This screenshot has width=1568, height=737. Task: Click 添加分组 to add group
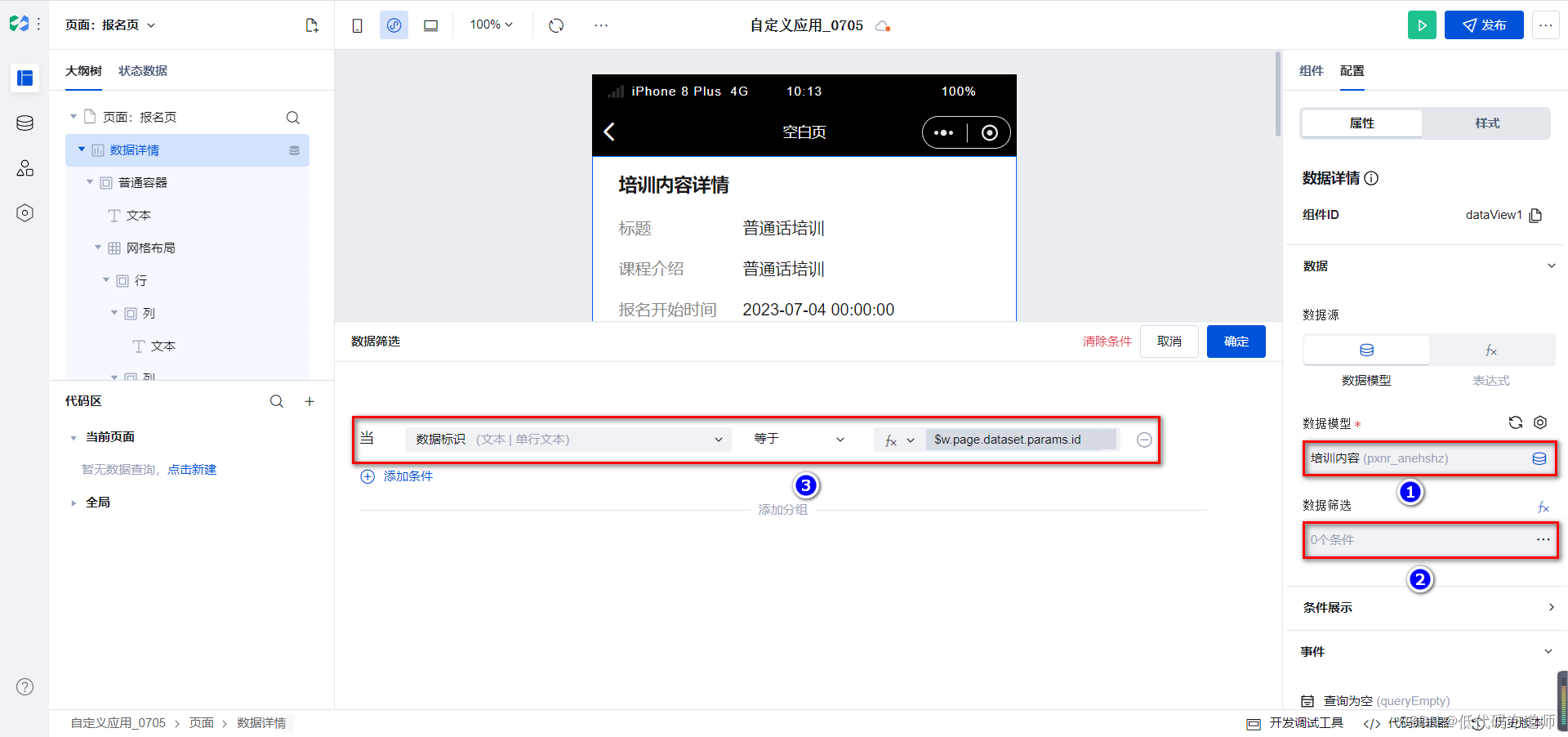[x=782, y=510]
